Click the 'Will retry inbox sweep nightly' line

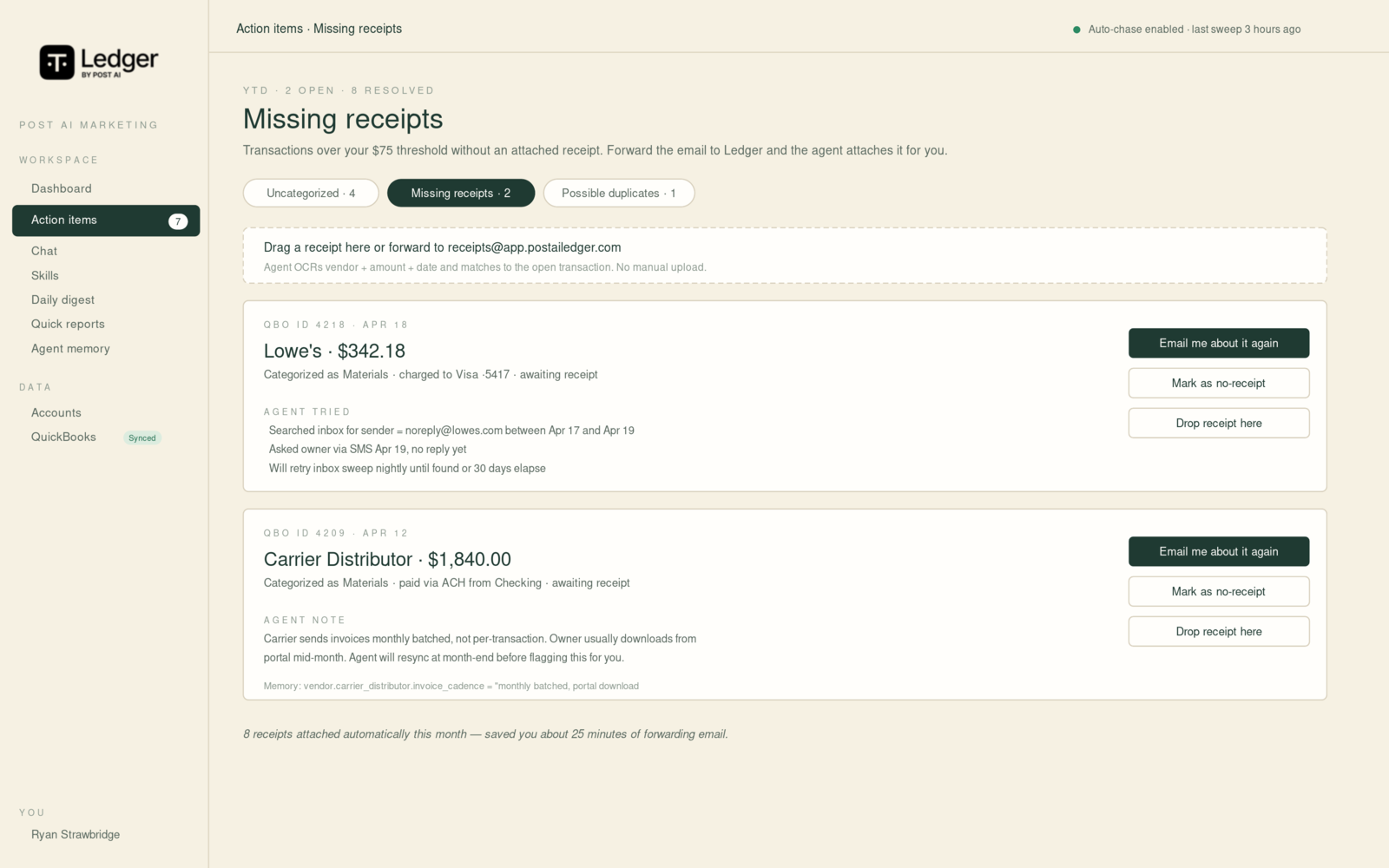pos(407,468)
